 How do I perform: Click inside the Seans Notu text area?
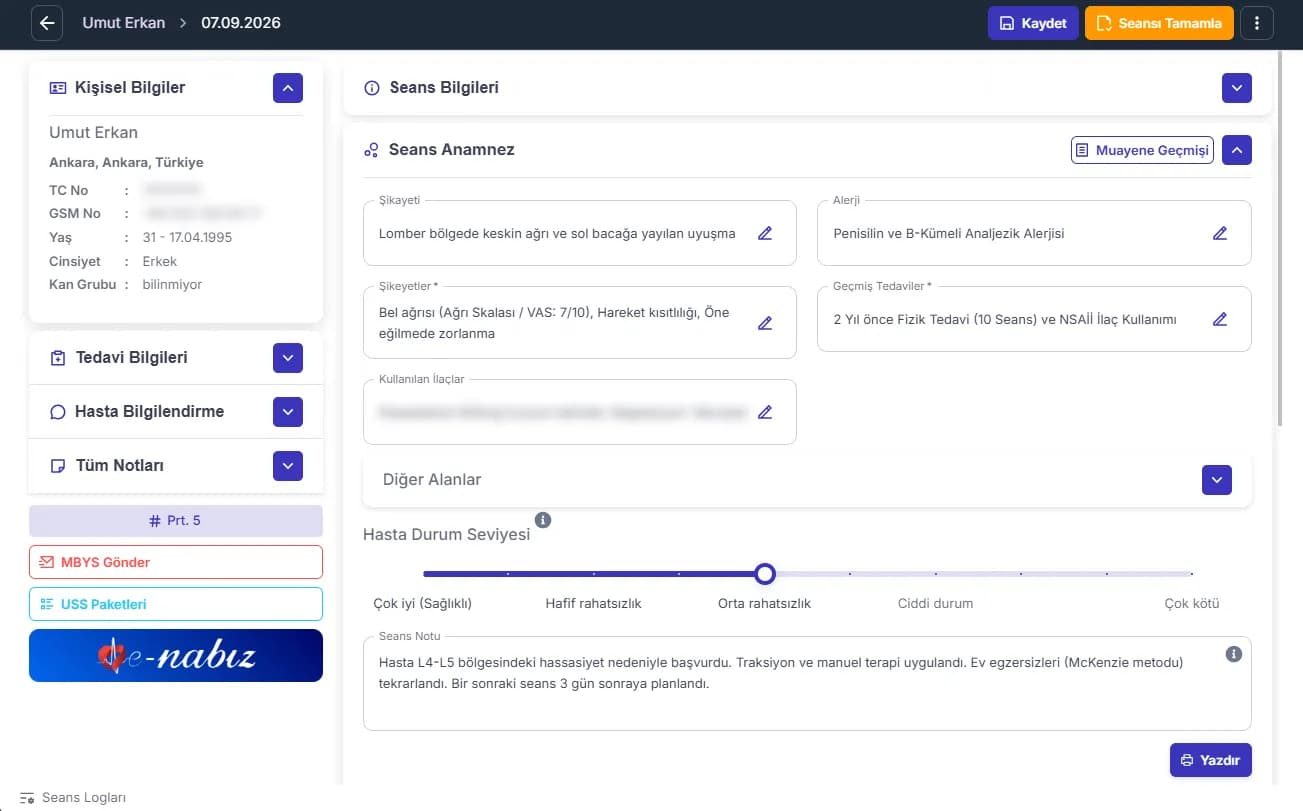click(807, 684)
